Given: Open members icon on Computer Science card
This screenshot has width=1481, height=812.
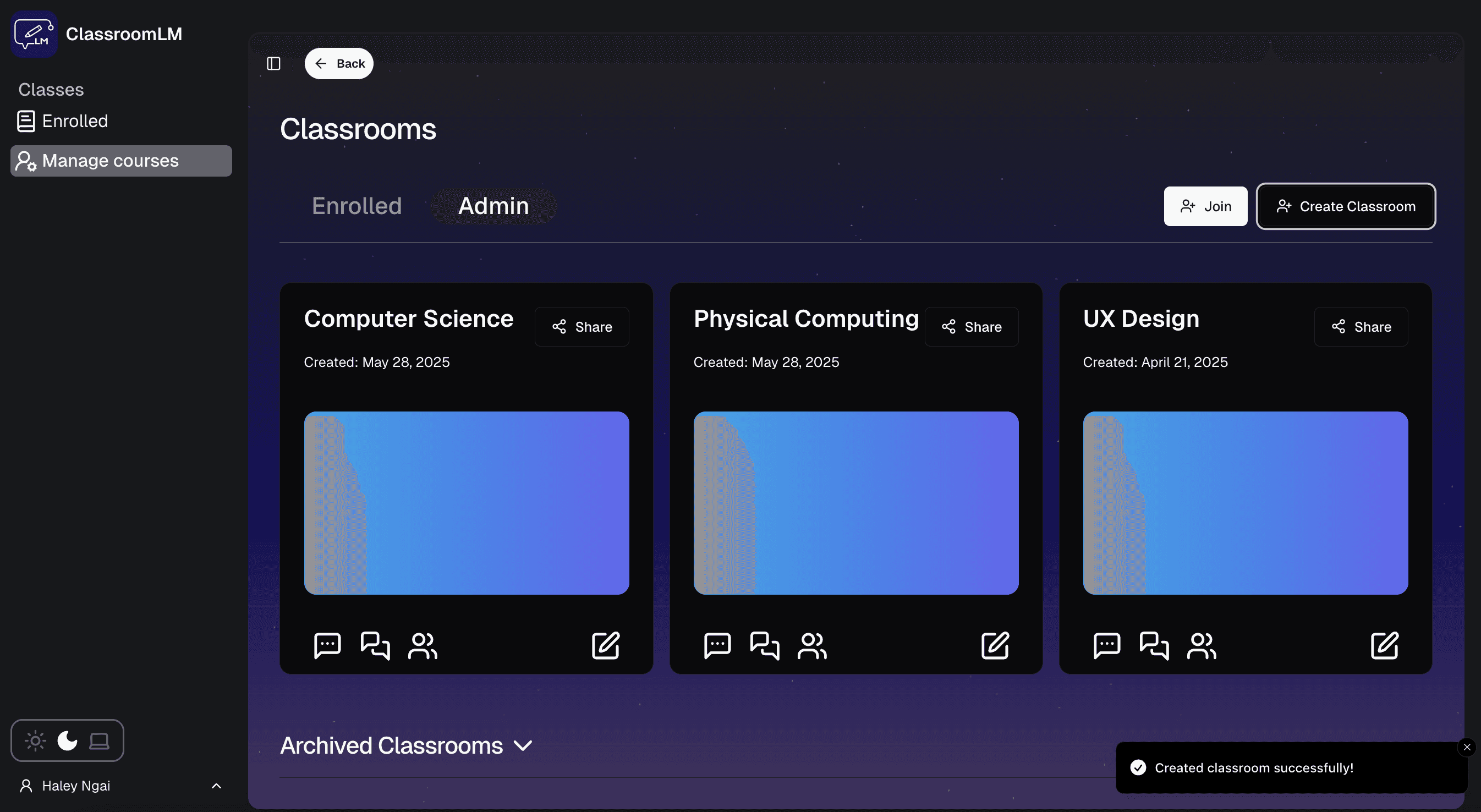Looking at the screenshot, I should 423,645.
